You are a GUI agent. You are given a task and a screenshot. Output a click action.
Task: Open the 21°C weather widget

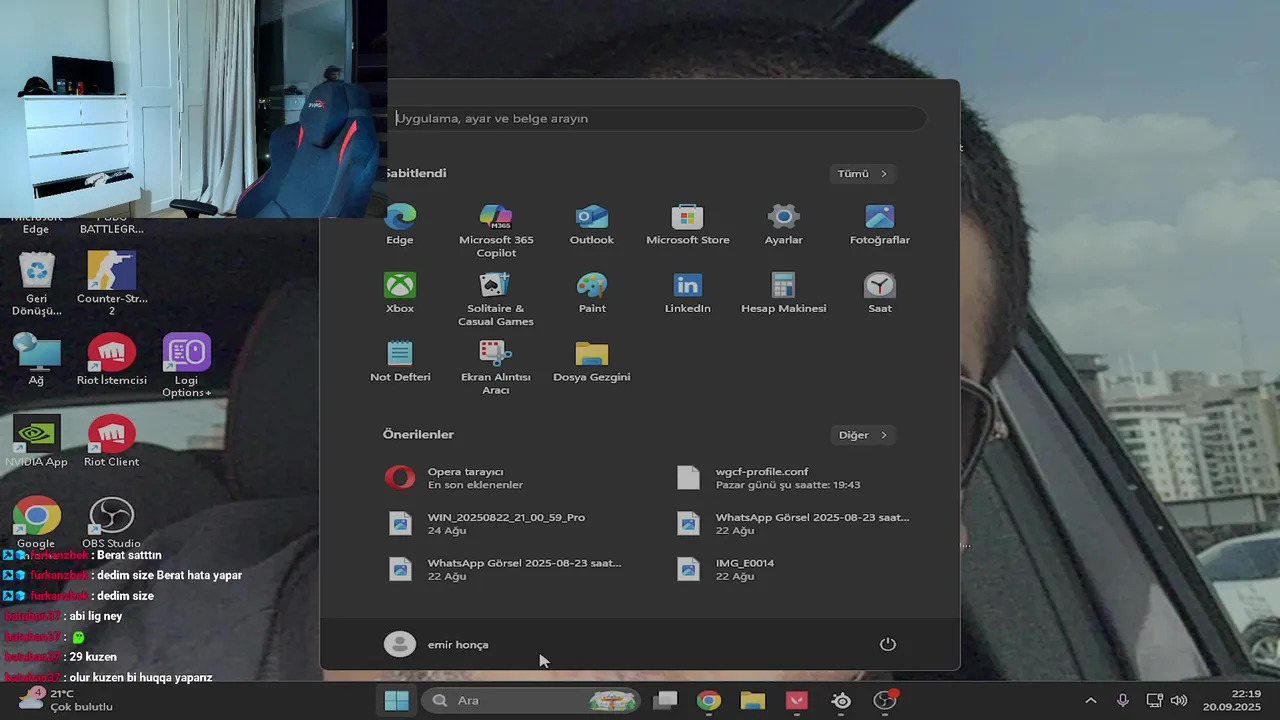pos(66,700)
